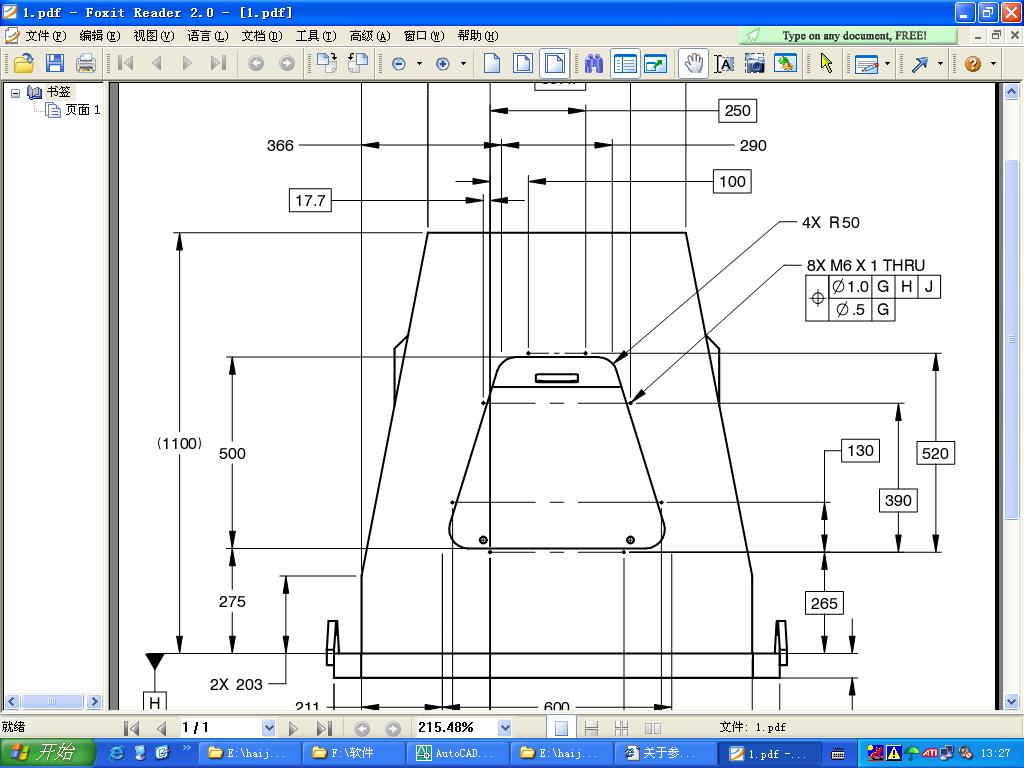
Task: Click the Print icon in toolbar
Action: click(86, 63)
